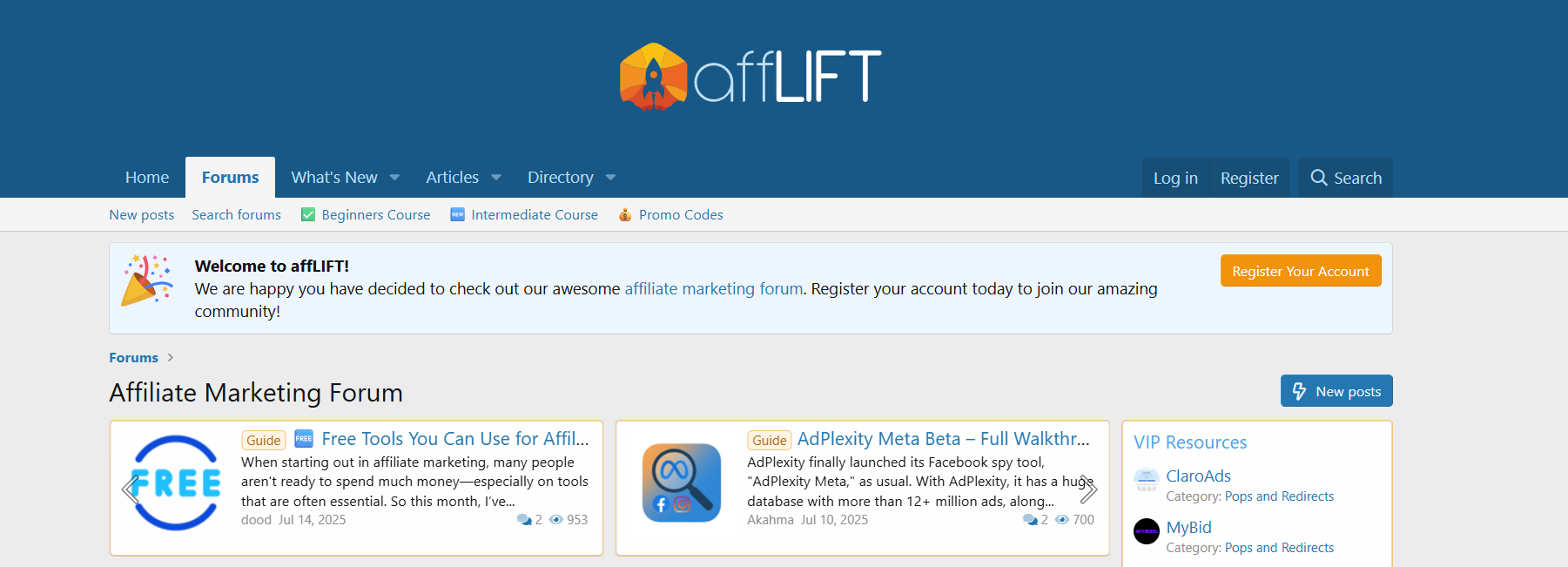Screen dimensions: 1568x567
Task: Open the Log in link
Action: (x=1175, y=178)
